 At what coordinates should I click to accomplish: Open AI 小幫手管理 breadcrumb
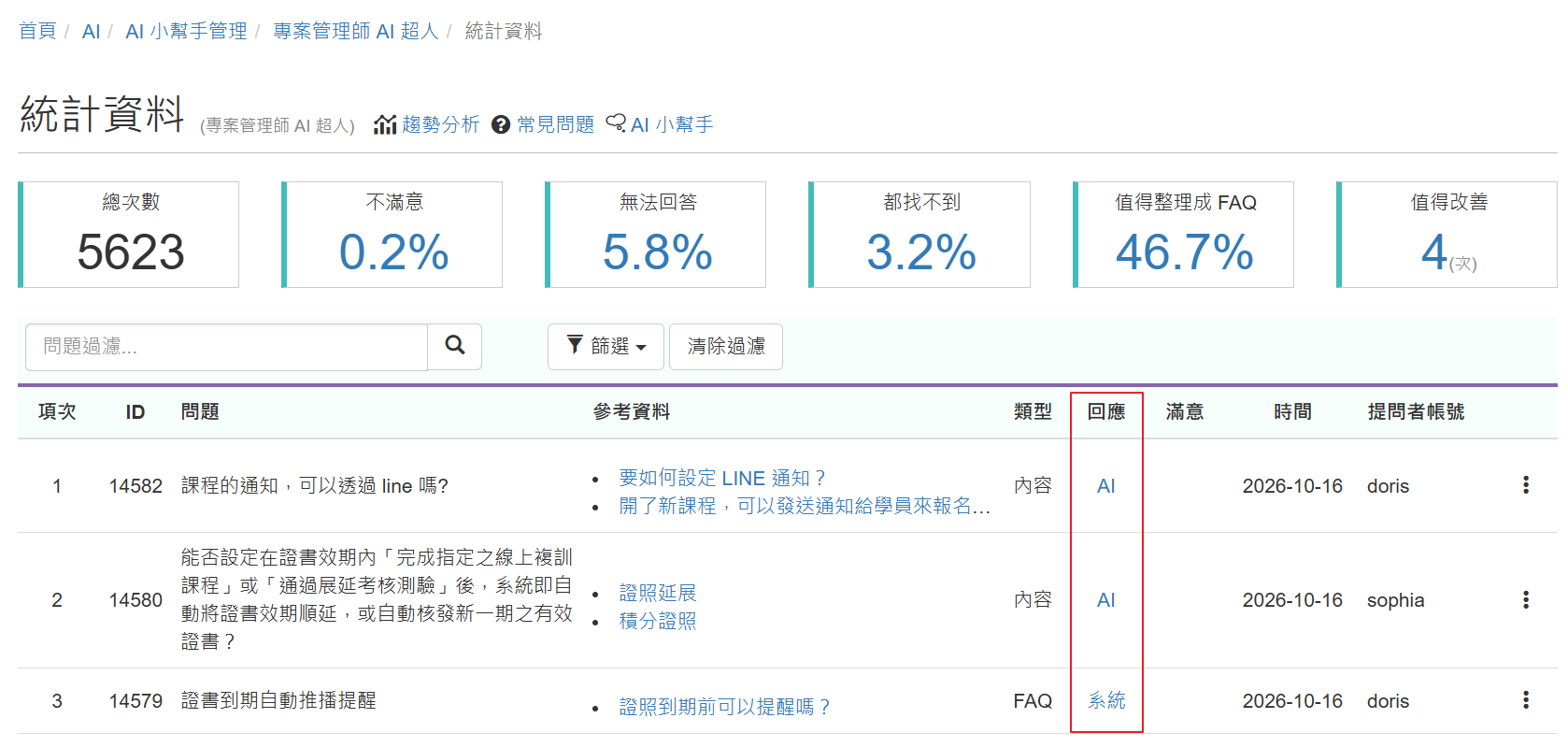pos(186,32)
